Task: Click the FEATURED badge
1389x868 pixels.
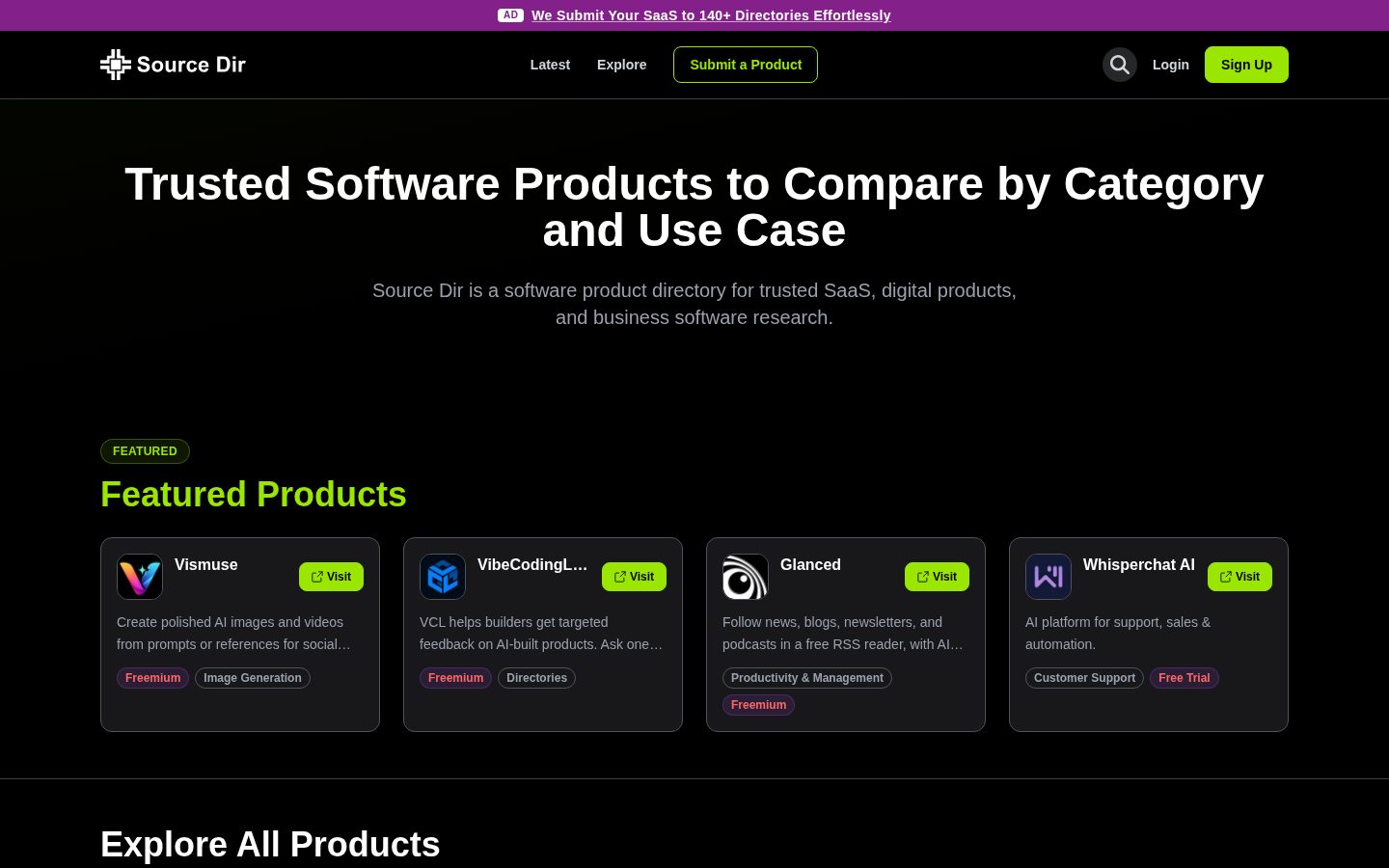Action: click(145, 451)
